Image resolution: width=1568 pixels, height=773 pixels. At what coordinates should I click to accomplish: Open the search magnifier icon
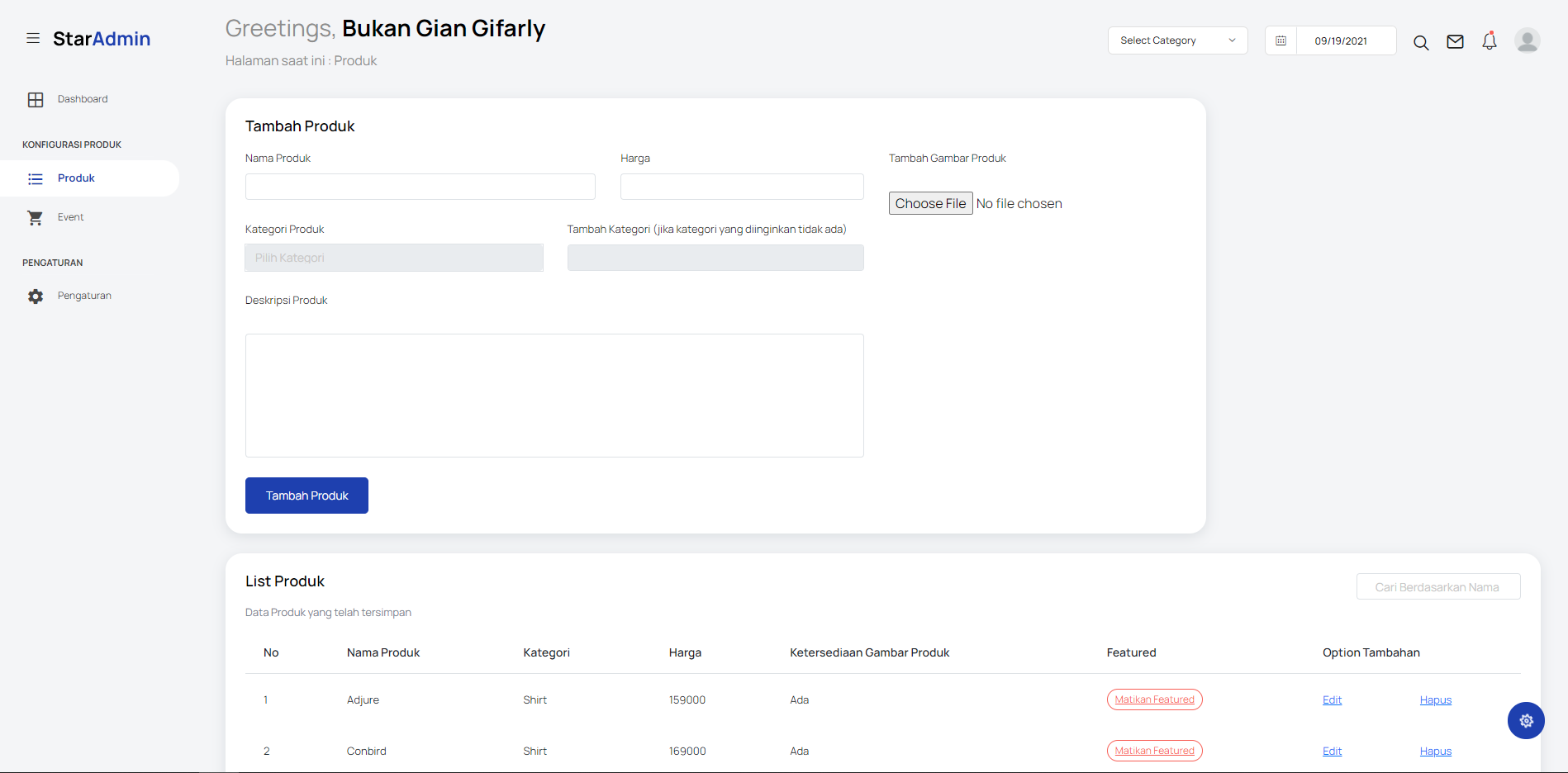pos(1421,41)
